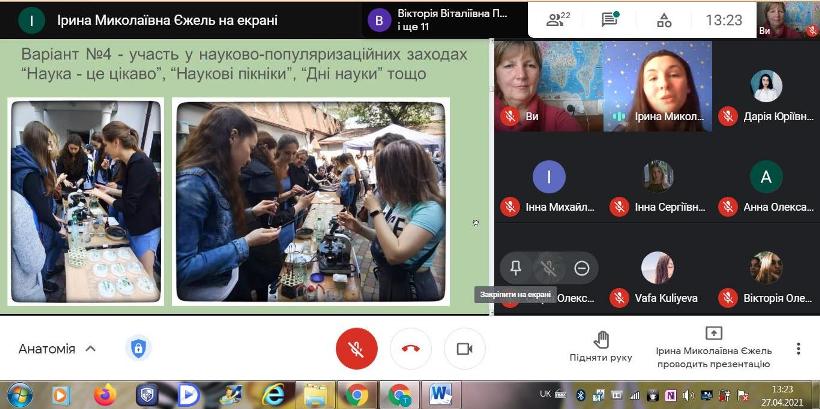Click muted mic icon beside Вікторія Оле

(728, 298)
